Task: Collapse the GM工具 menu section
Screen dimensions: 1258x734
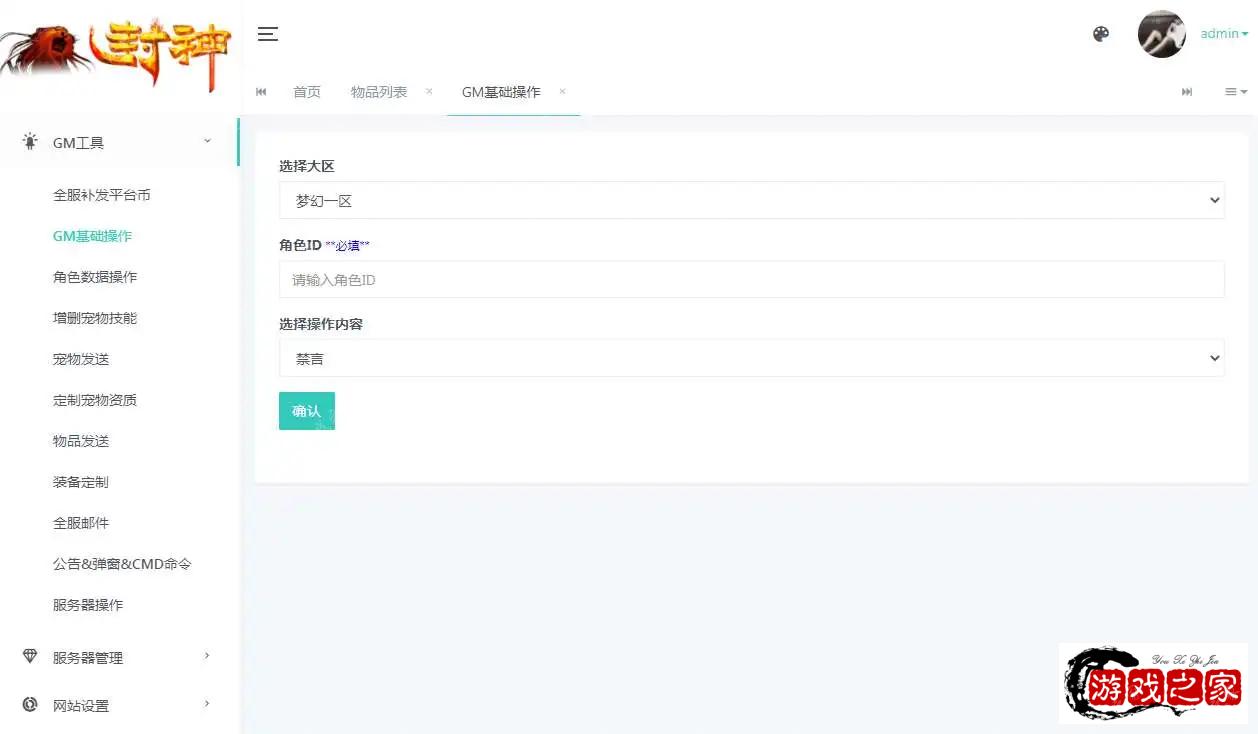Action: (120, 143)
